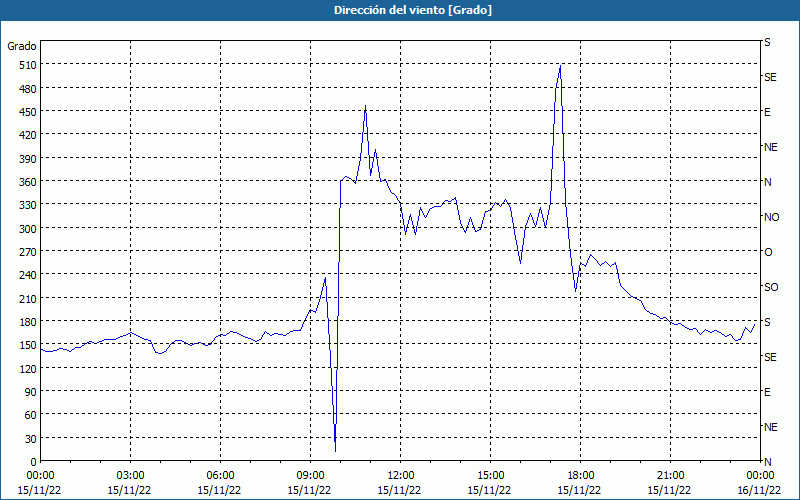Click the SE compass label at 480 level
800x500 pixels.
(x=770, y=77)
